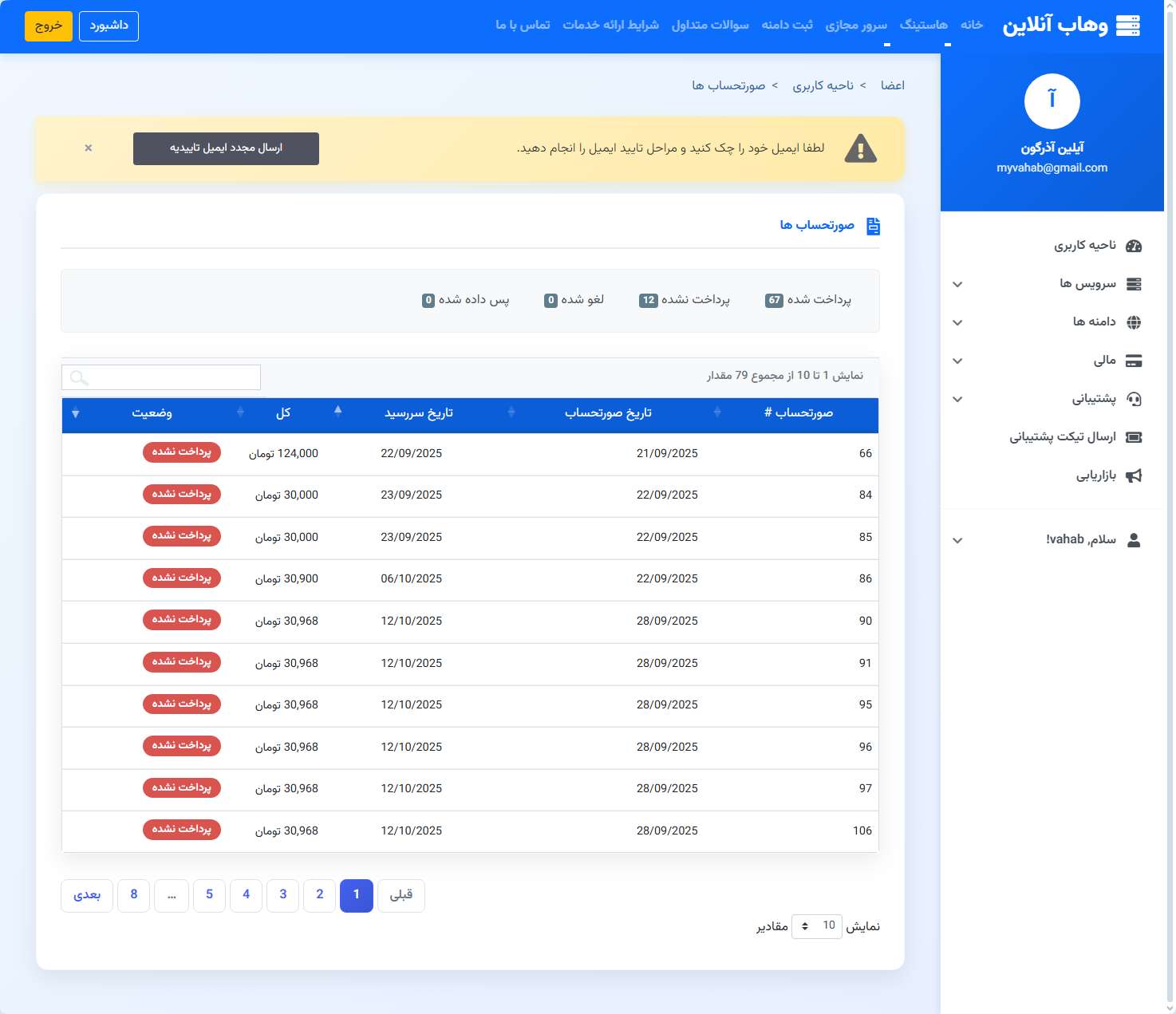This screenshot has width=1176, height=1014.
Task: Expand the مالی sidebar submenu chevron
Action: click(x=957, y=361)
